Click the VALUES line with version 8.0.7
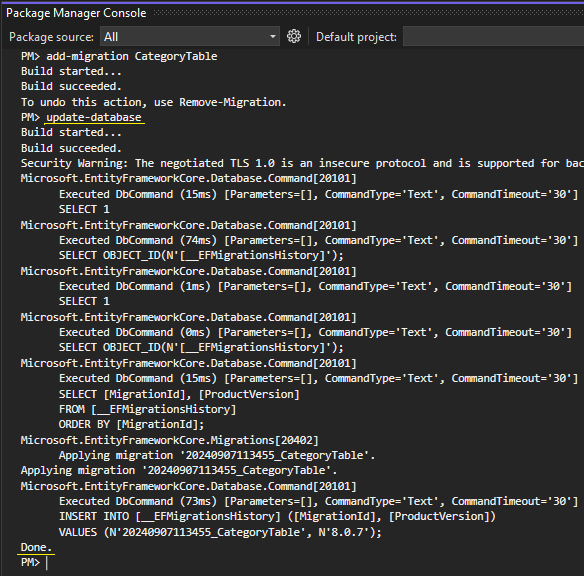 tap(220, 532)
